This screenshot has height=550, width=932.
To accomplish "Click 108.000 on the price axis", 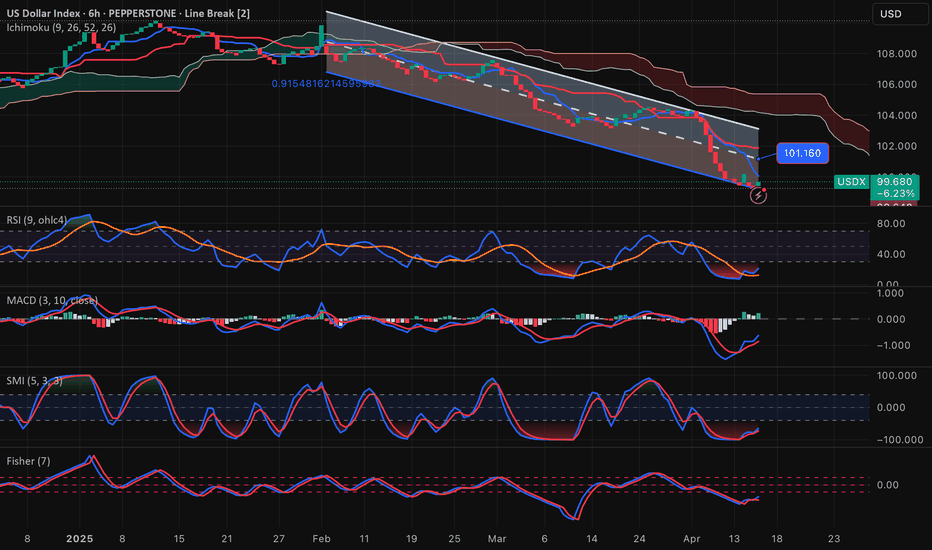I will pos(897,54).
